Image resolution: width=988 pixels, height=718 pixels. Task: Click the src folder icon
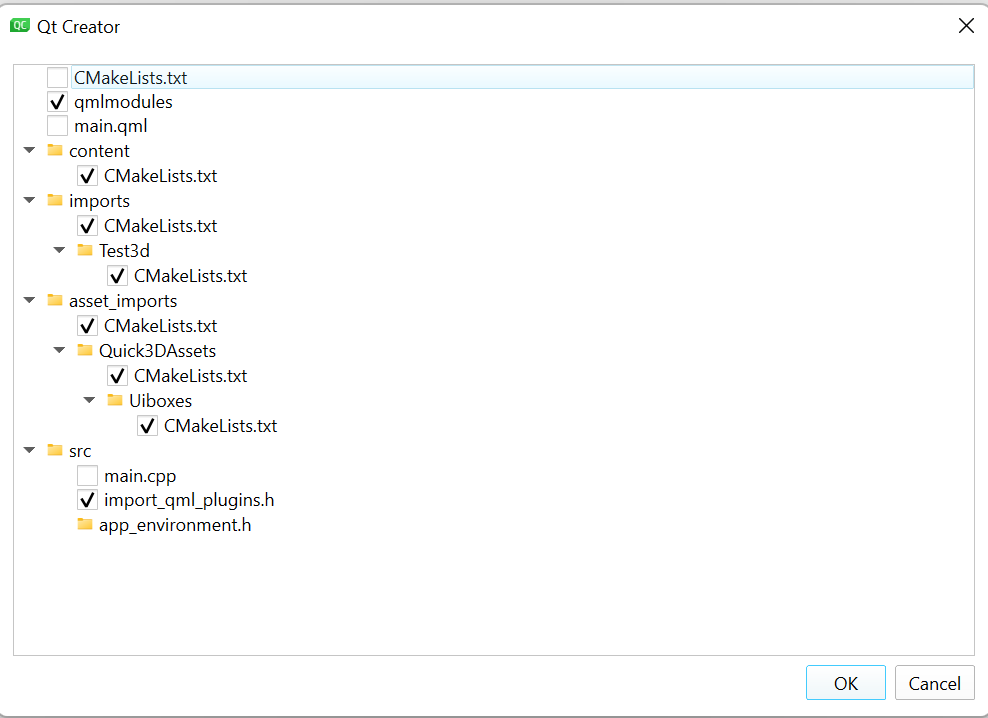tap(55, 450)
